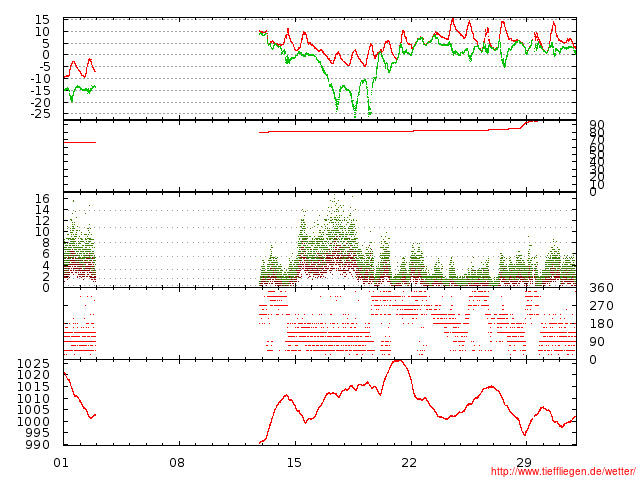Open the tieffliegen.de/wetter link

pyautogui.click(x=563, y=471)
